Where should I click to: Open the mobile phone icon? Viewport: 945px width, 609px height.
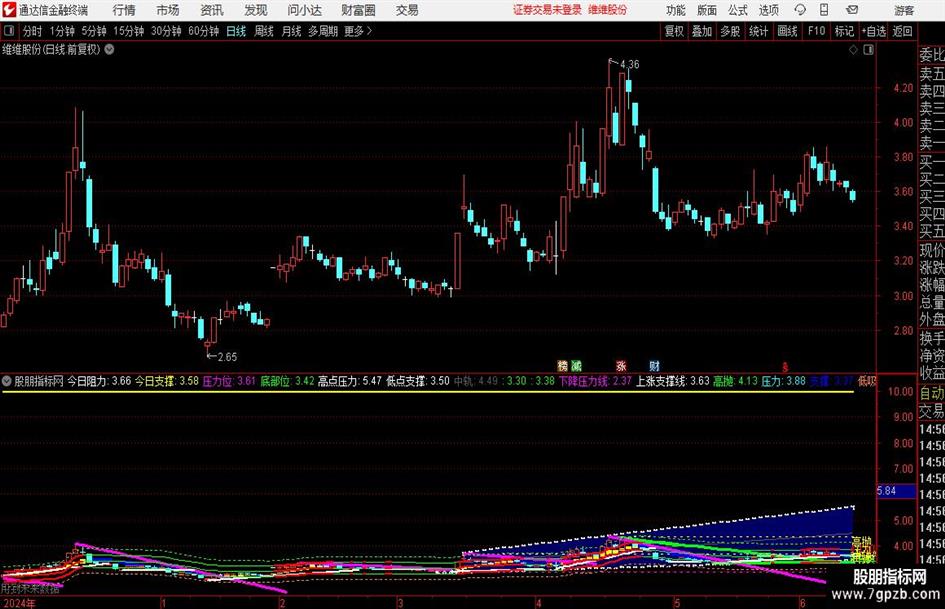[x=824, y=10]
